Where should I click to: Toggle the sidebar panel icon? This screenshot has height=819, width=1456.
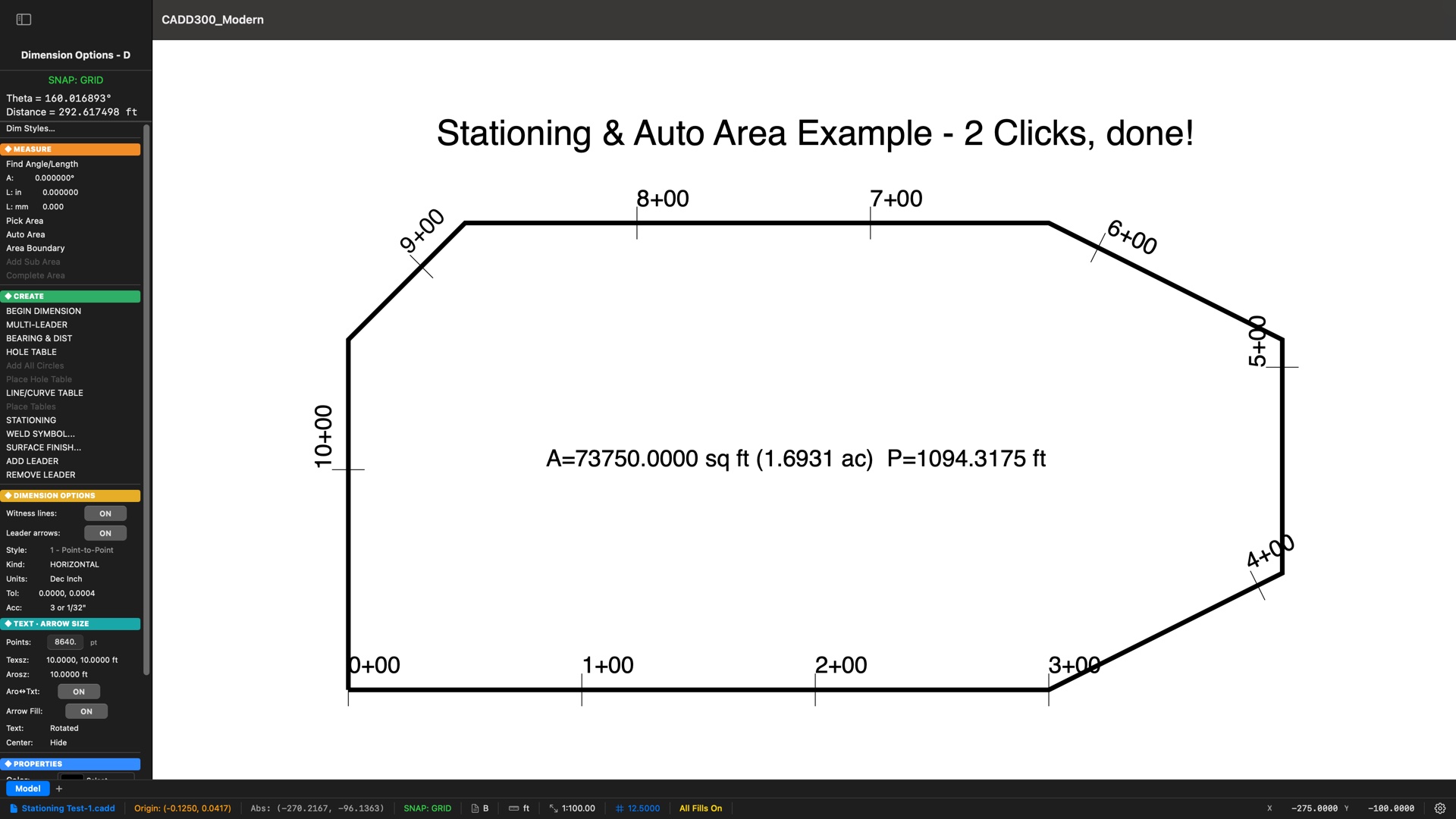click(24, 20)
